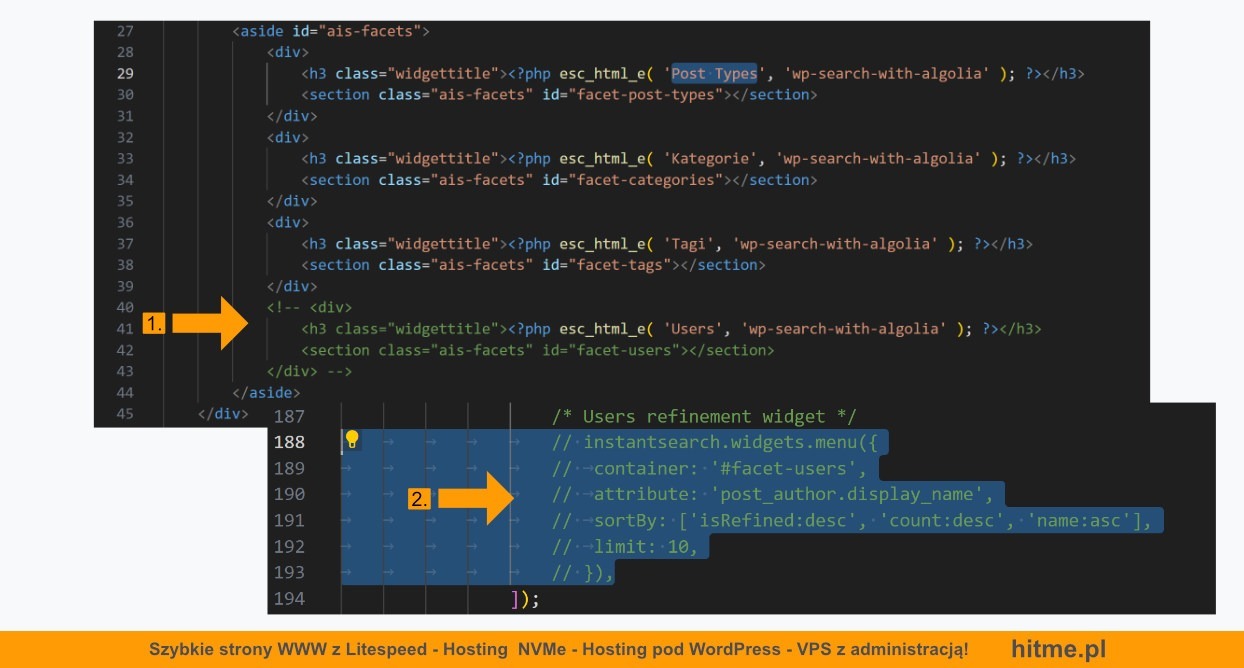This screenshot has height=668, width=1244.
Task: Click the lightbulb quick-fix icon on line 188
Action: coord(352,440)
